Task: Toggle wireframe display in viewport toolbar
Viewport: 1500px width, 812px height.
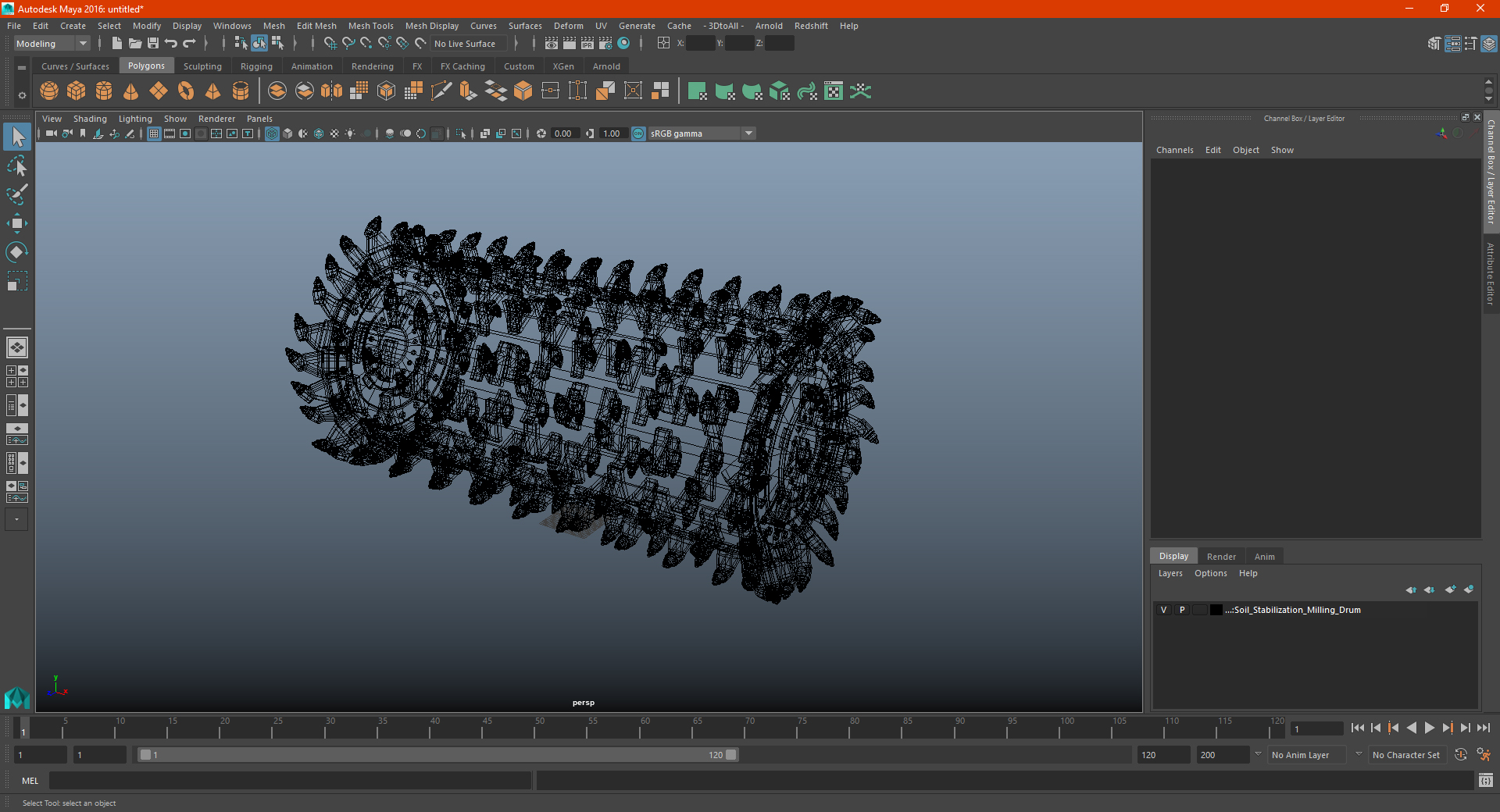Action: (x=272, y=134)
